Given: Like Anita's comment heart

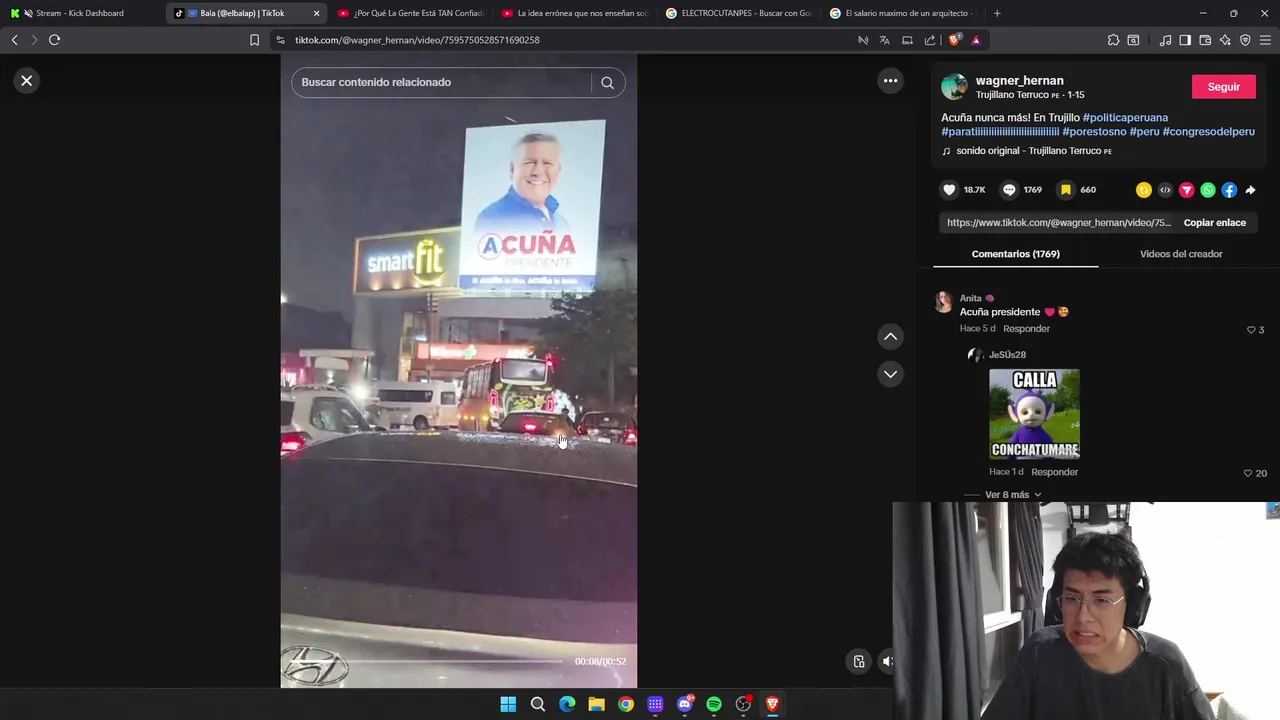Looking at the screenshot, I should [1251, 330].
